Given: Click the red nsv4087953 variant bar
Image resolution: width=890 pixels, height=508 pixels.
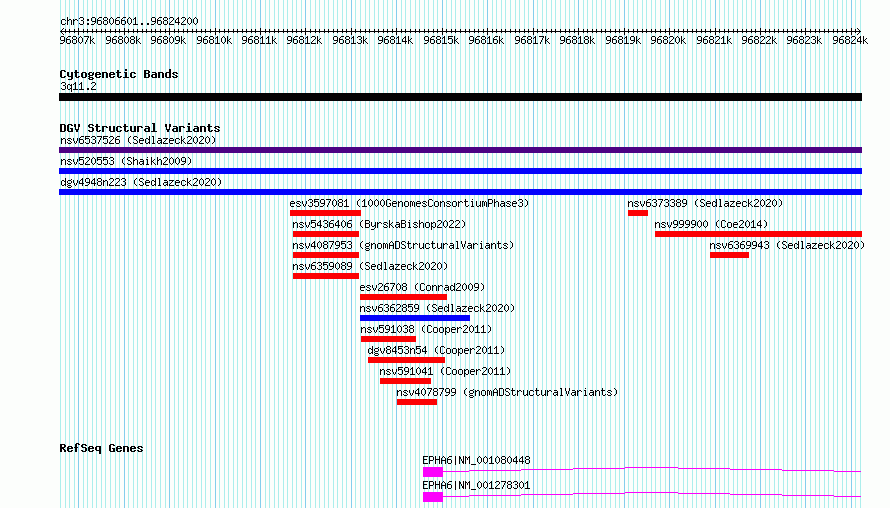Looking at the screenshot, I should point(326,255).
